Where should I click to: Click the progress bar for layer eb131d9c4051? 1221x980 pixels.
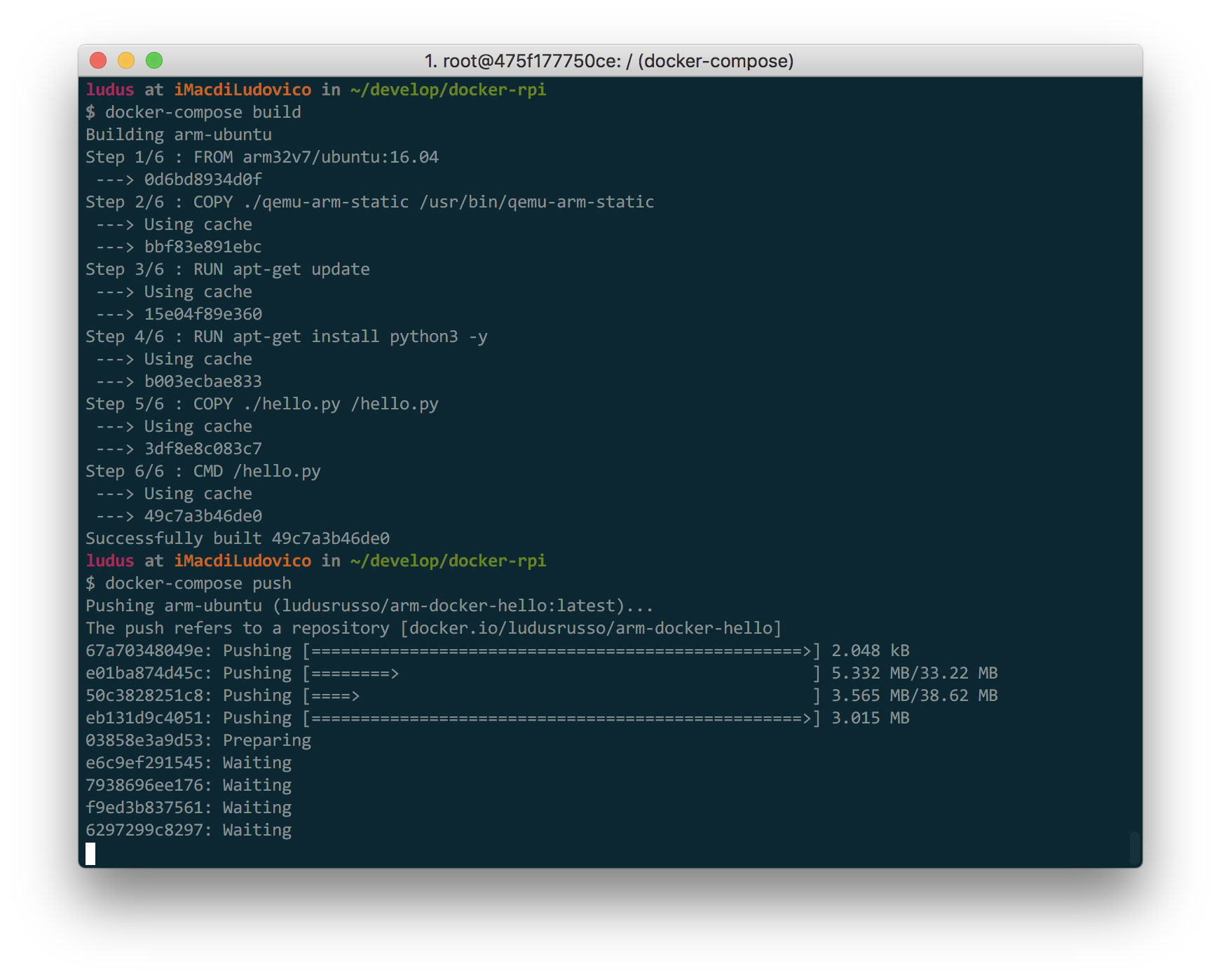(x=561, y=719)
